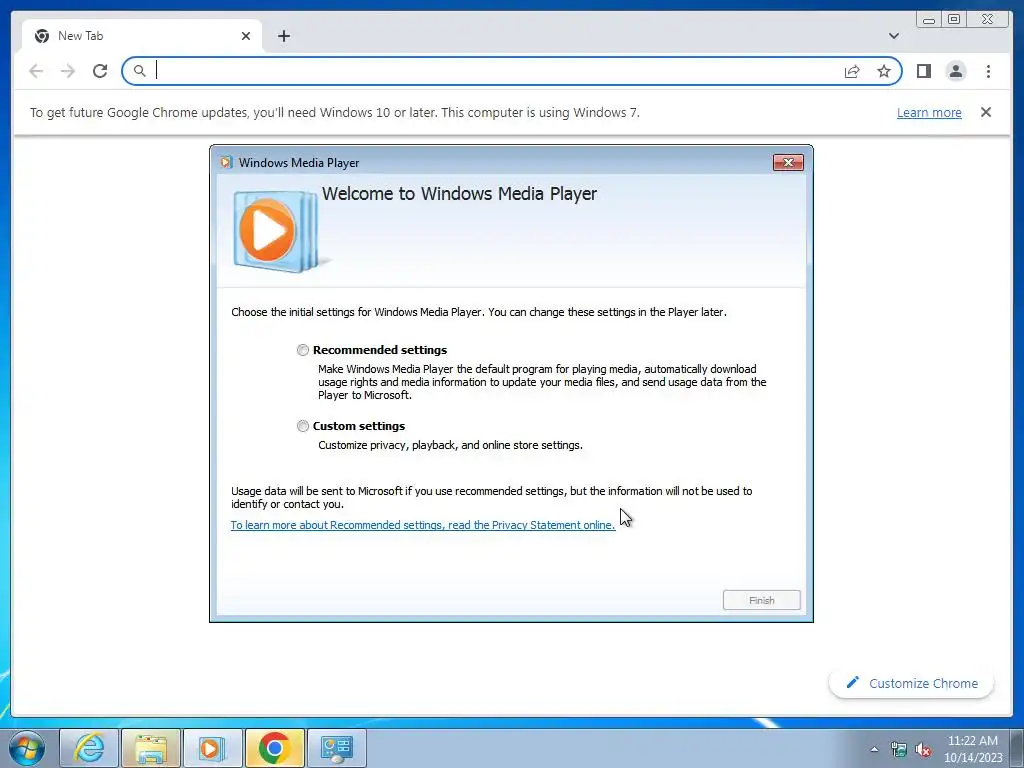Switch to Windows Media Player taskbar icon
1024x768 pixels.
212,748
